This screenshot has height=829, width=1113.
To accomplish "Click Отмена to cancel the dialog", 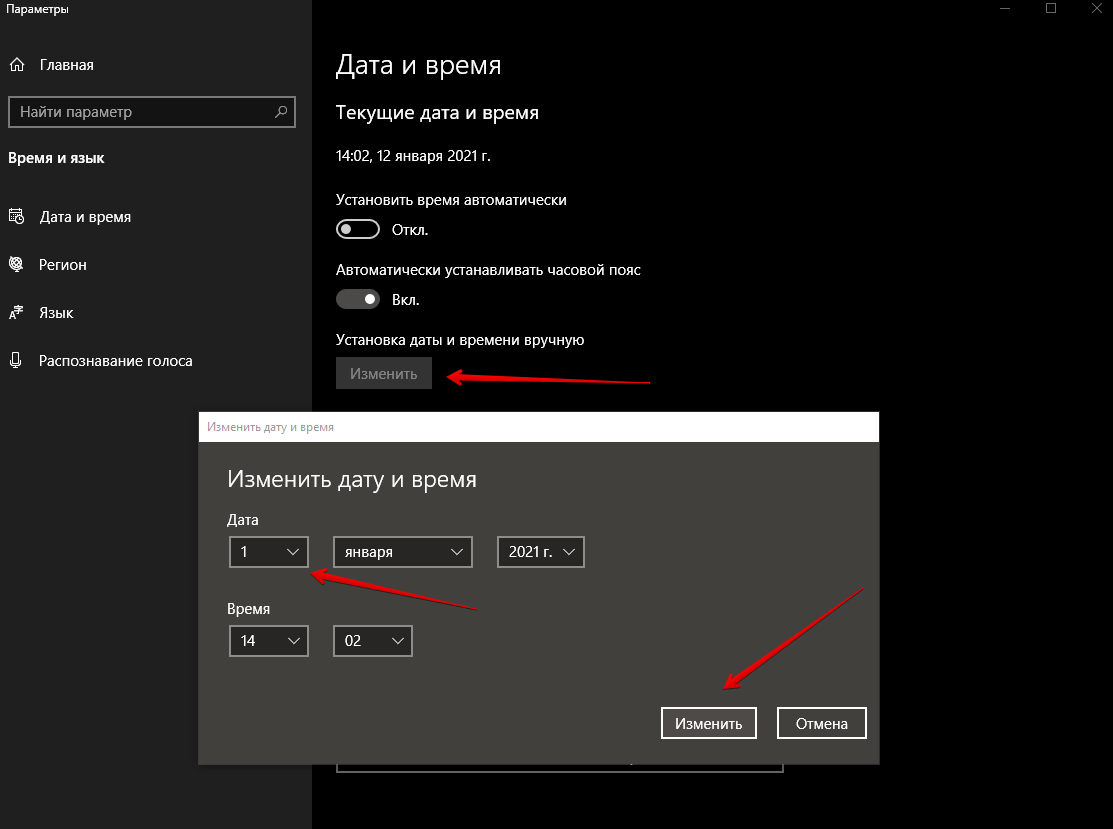I will coord(821,723).
